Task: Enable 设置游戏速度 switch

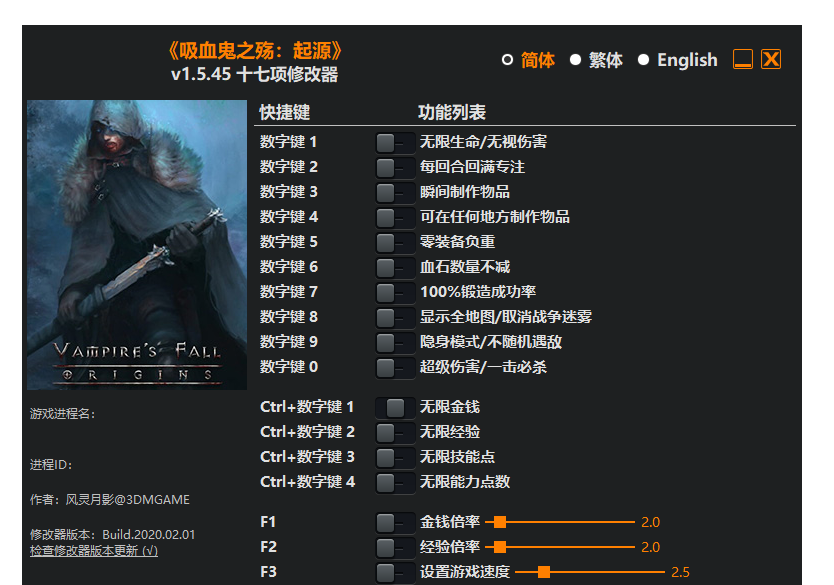Action: point(395,573)
